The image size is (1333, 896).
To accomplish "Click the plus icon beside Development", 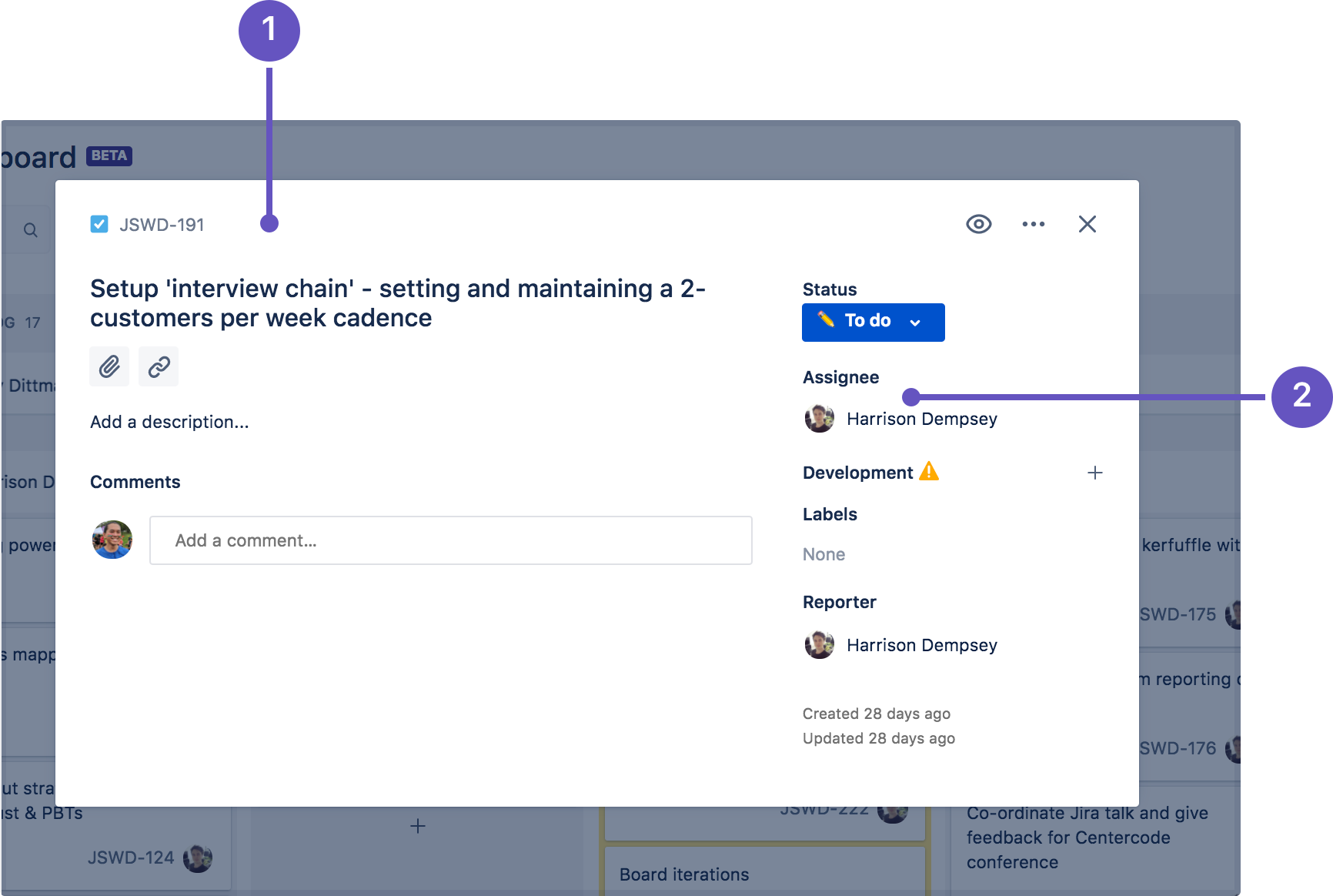I will (x=1095, y=473).
